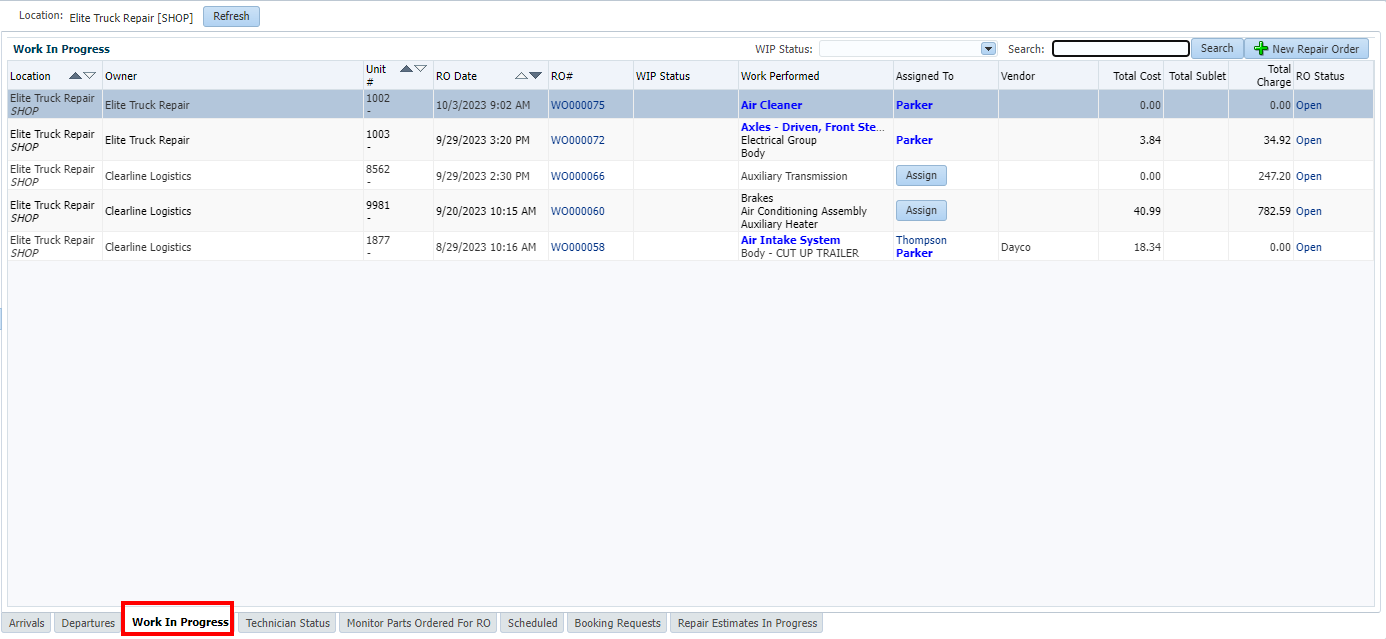Click the WIP Status combo box field
This screenshot has height=639, width=1386.
[x=907, y=48]
